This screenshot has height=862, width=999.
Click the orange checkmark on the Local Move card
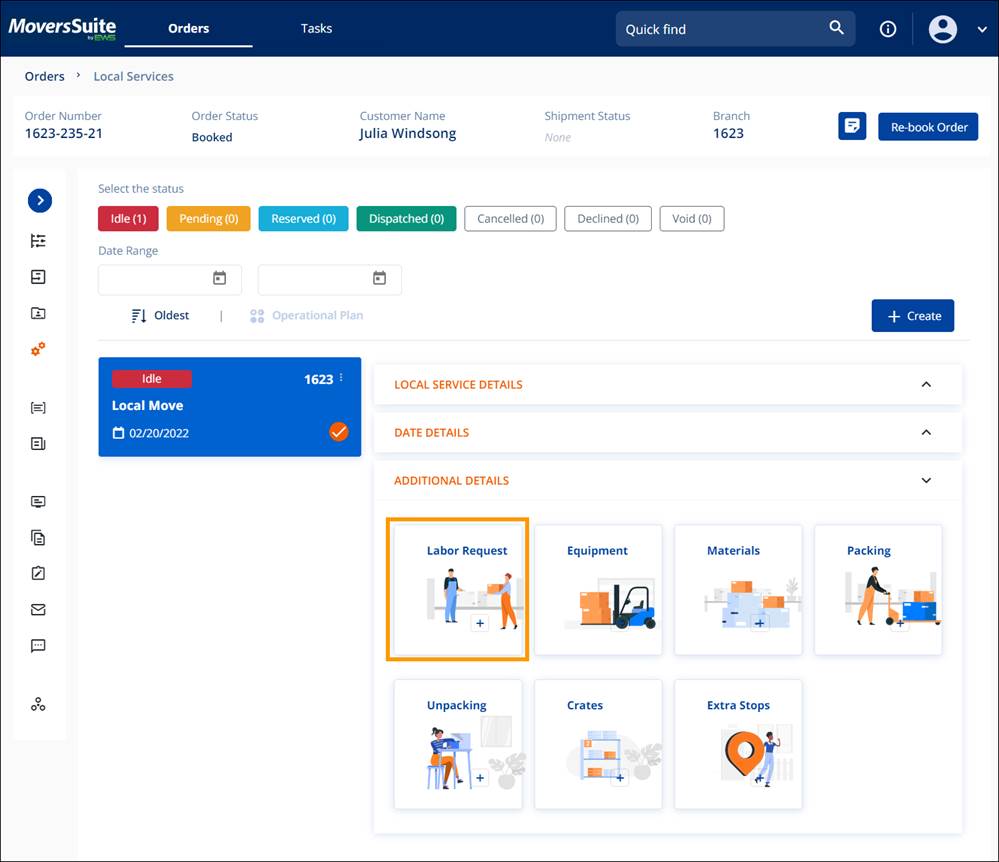coord(339,432)
